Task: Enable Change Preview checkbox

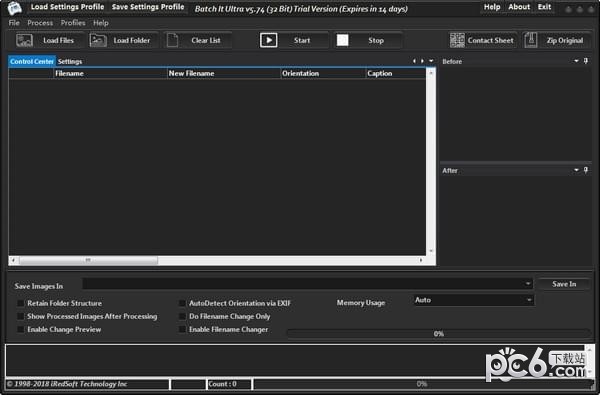Action: click(x=20, y=329)
